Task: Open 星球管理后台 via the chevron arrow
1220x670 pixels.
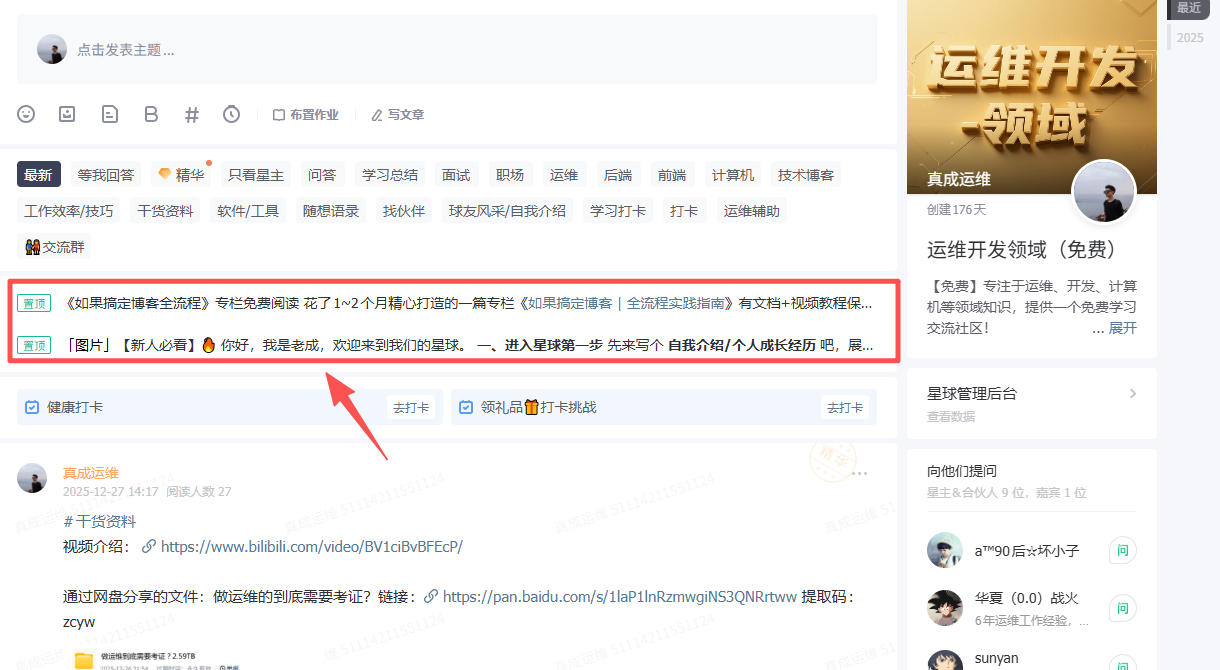Action: [x=1133, y=394]
